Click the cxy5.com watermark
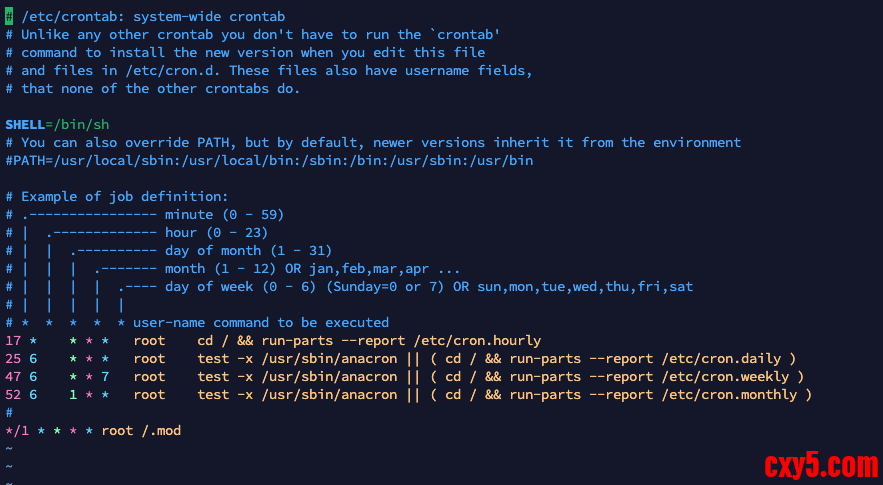This screenshot has width=883, height=485. coord(820,465)
